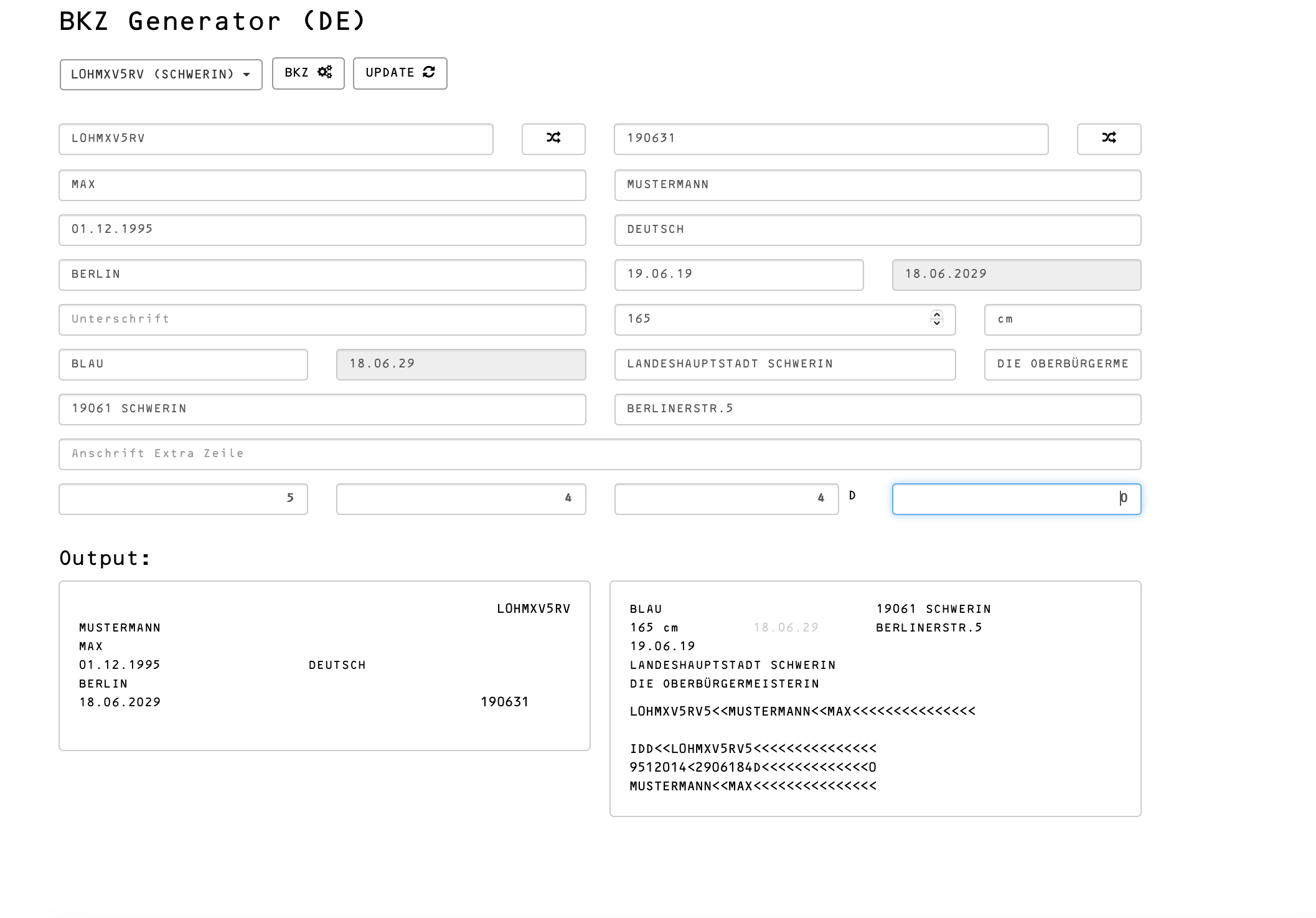Click the height field 165

pos(785,319)
